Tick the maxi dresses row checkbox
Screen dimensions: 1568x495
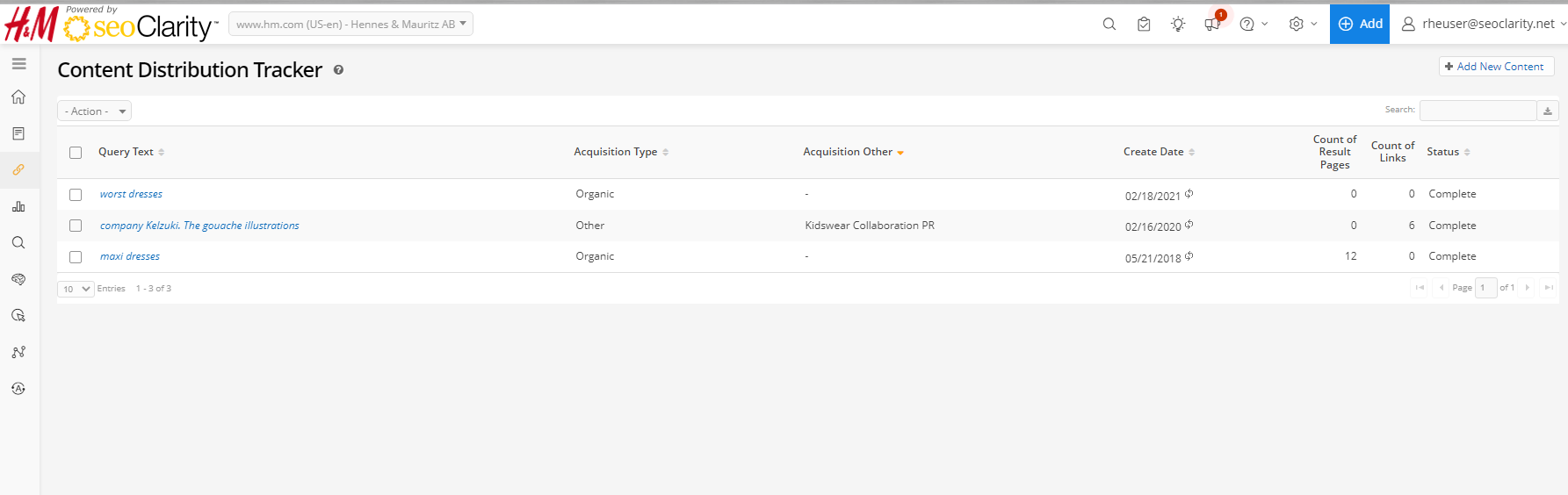76,257
